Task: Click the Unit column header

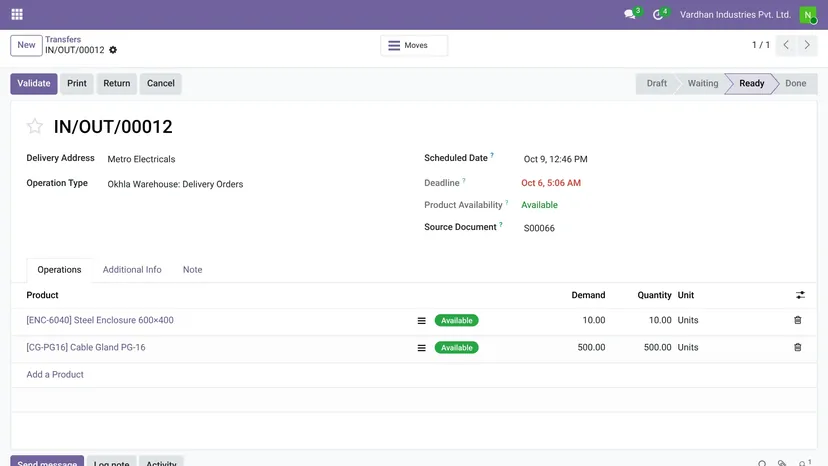Action: [685, 295]
